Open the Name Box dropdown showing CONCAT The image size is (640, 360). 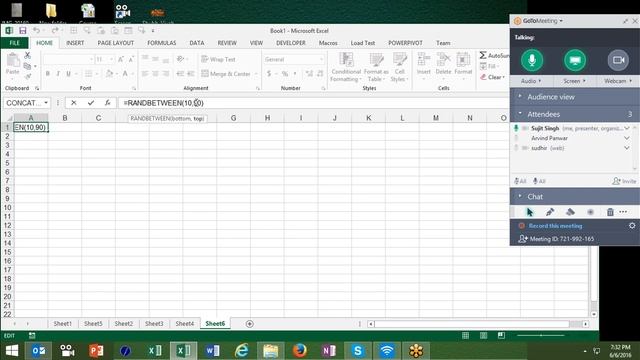tap(46, 103)
